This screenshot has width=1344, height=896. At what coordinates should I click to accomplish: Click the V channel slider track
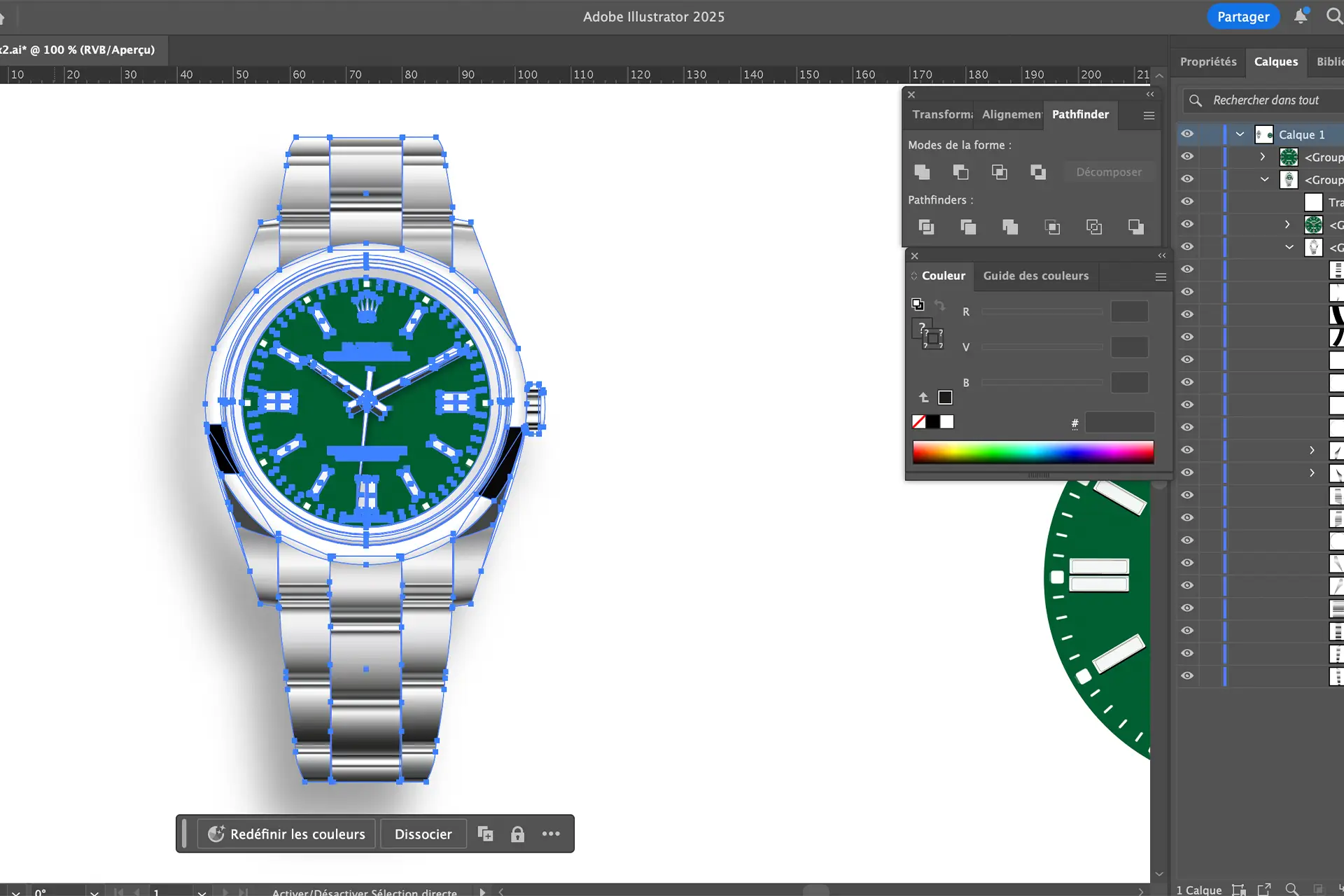(x=1042, y=346)
